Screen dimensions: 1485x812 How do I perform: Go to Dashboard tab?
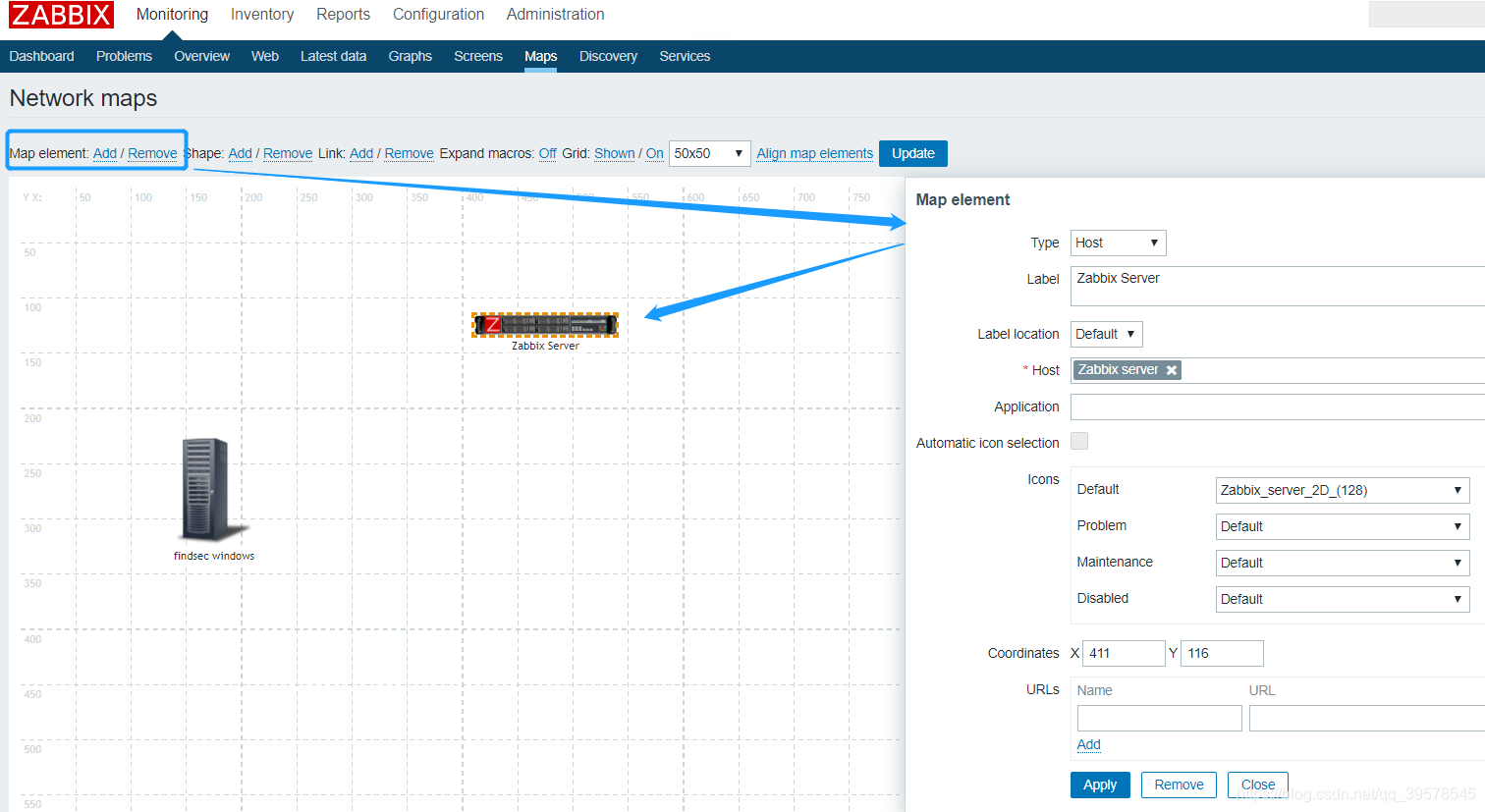pos(41,56)
